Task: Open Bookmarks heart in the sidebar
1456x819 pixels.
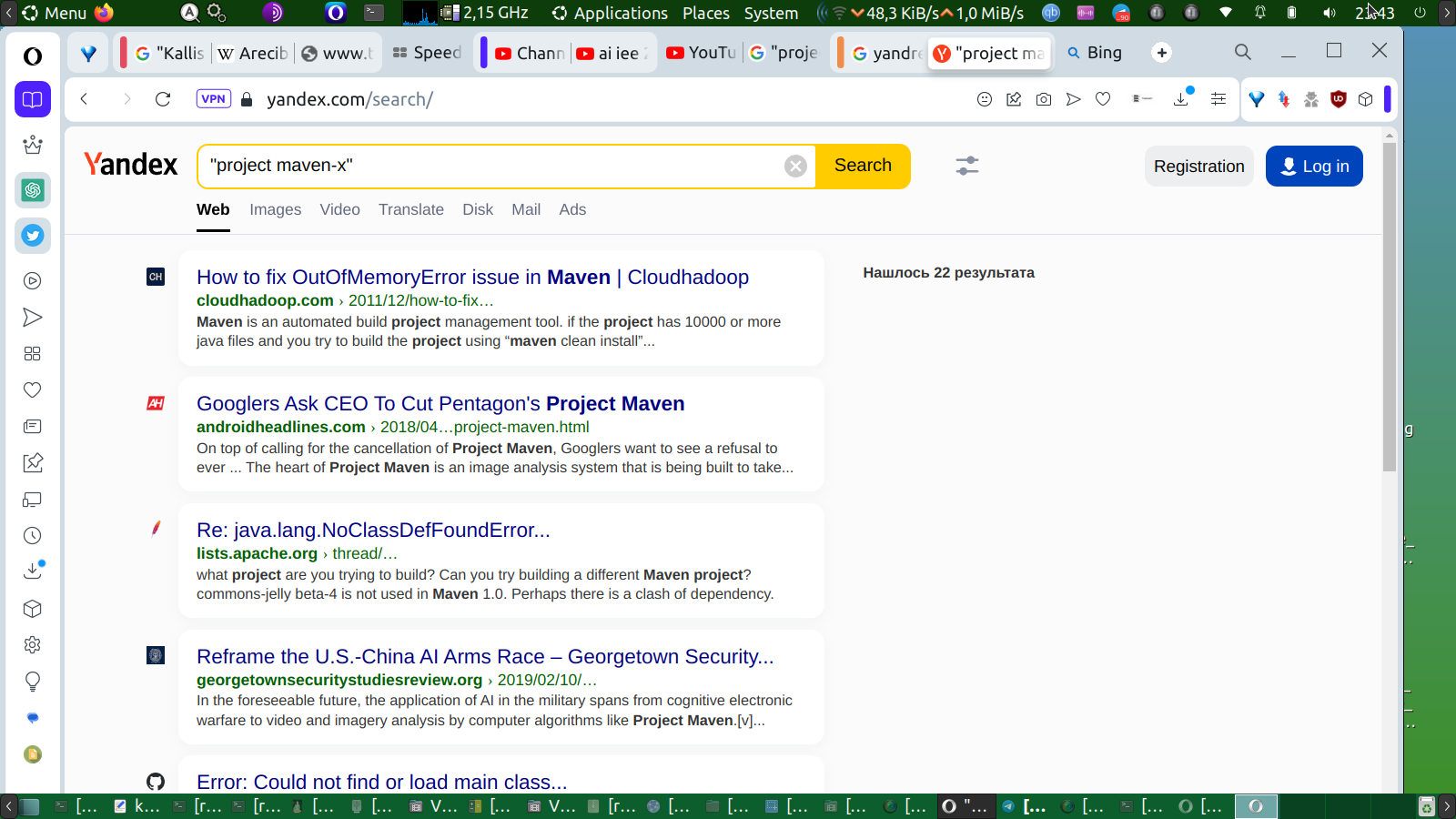Action: [33, 390]
